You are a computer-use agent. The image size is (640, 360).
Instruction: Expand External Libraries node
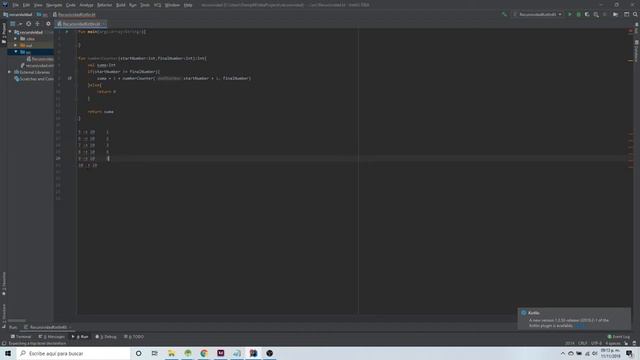coord(10,72)
